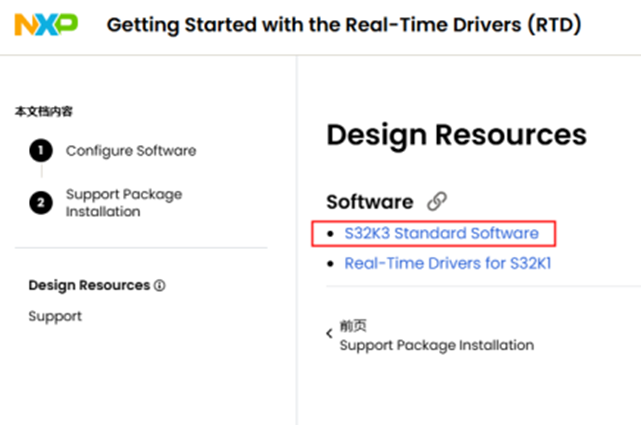Click the info icon beside Design Resources
641x425 pixels.
point(159,285)
